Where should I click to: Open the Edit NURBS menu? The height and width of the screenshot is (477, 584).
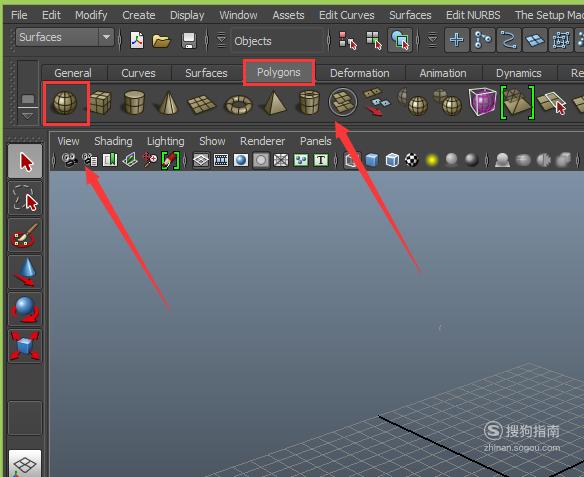473,15
